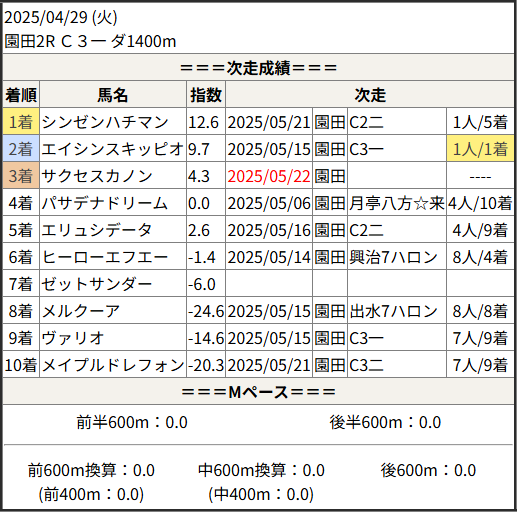
Task: Click the 着順 column header
Action: (x=21, y=95)
